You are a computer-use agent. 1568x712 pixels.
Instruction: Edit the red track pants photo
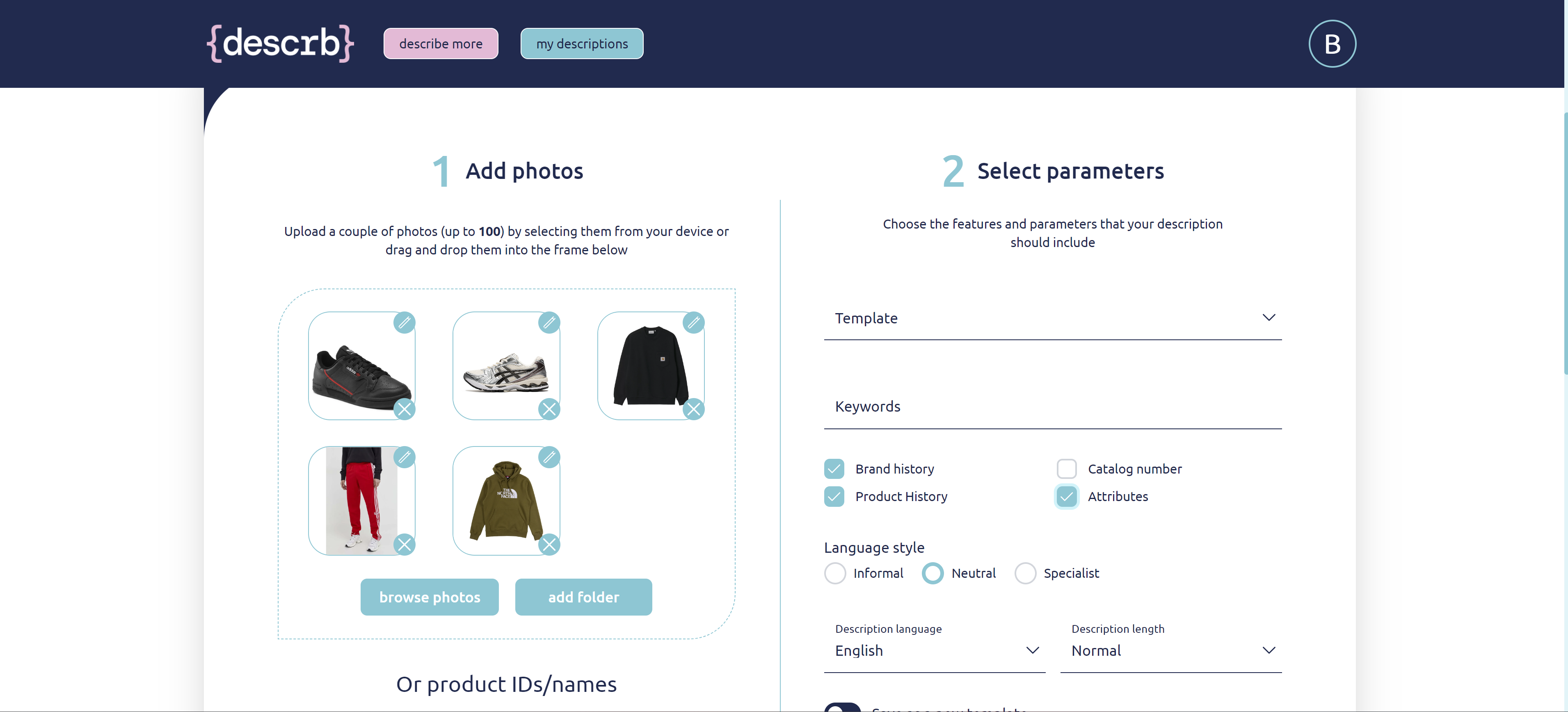click(404, 457)
